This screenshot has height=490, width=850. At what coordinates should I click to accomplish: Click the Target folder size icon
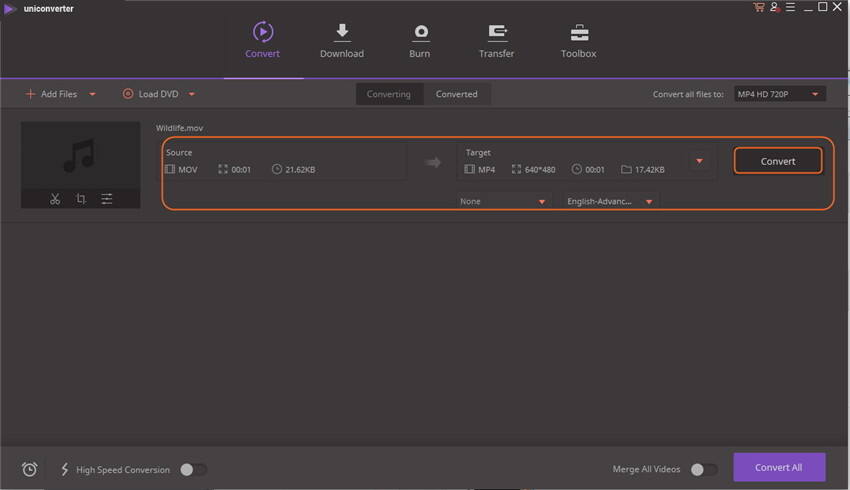coord(626,170)
